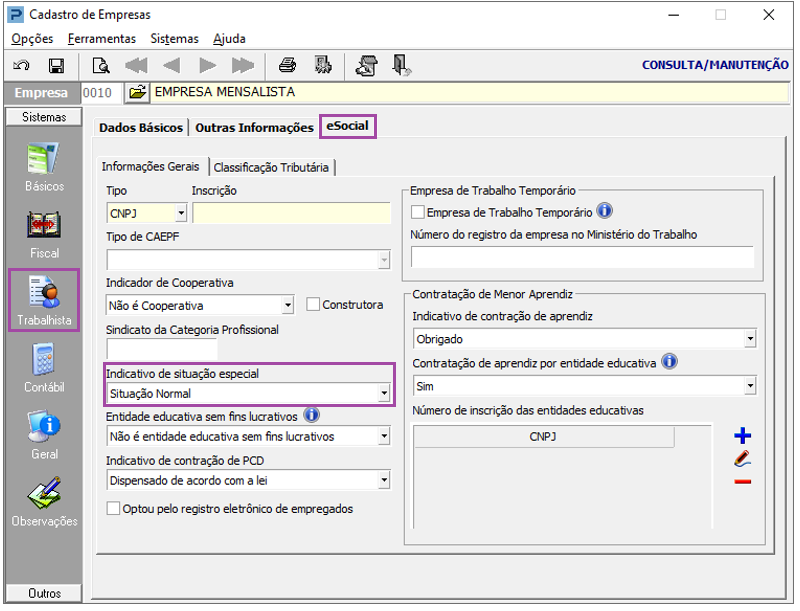Click the building report icon next to the printer
This screenshot has width=800, height=611.
tap(322, 65)
